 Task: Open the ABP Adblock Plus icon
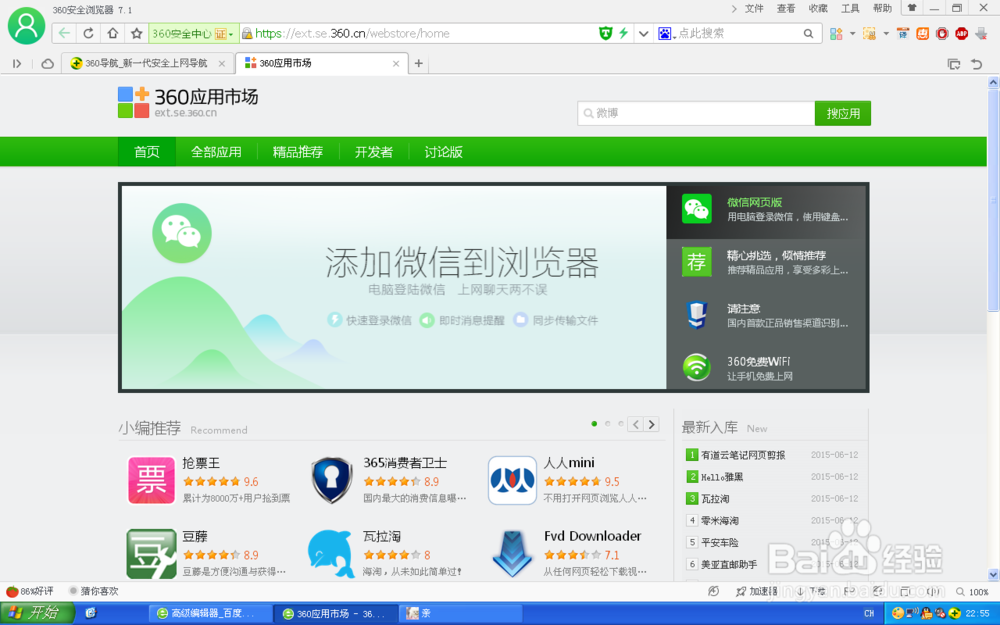pyautogui.click(x=962, y=34)
